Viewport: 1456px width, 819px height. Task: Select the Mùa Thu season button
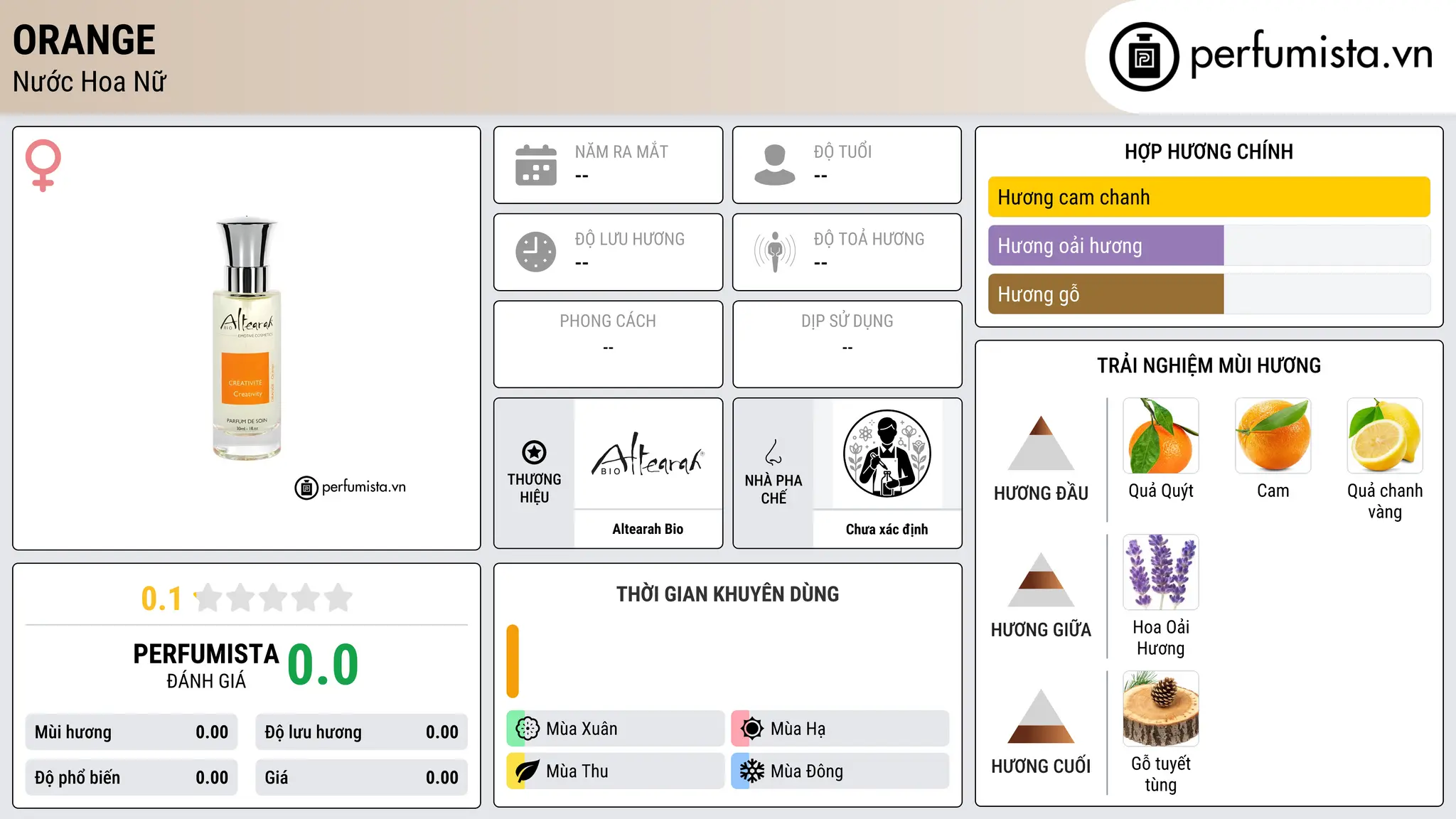(616, 771)
